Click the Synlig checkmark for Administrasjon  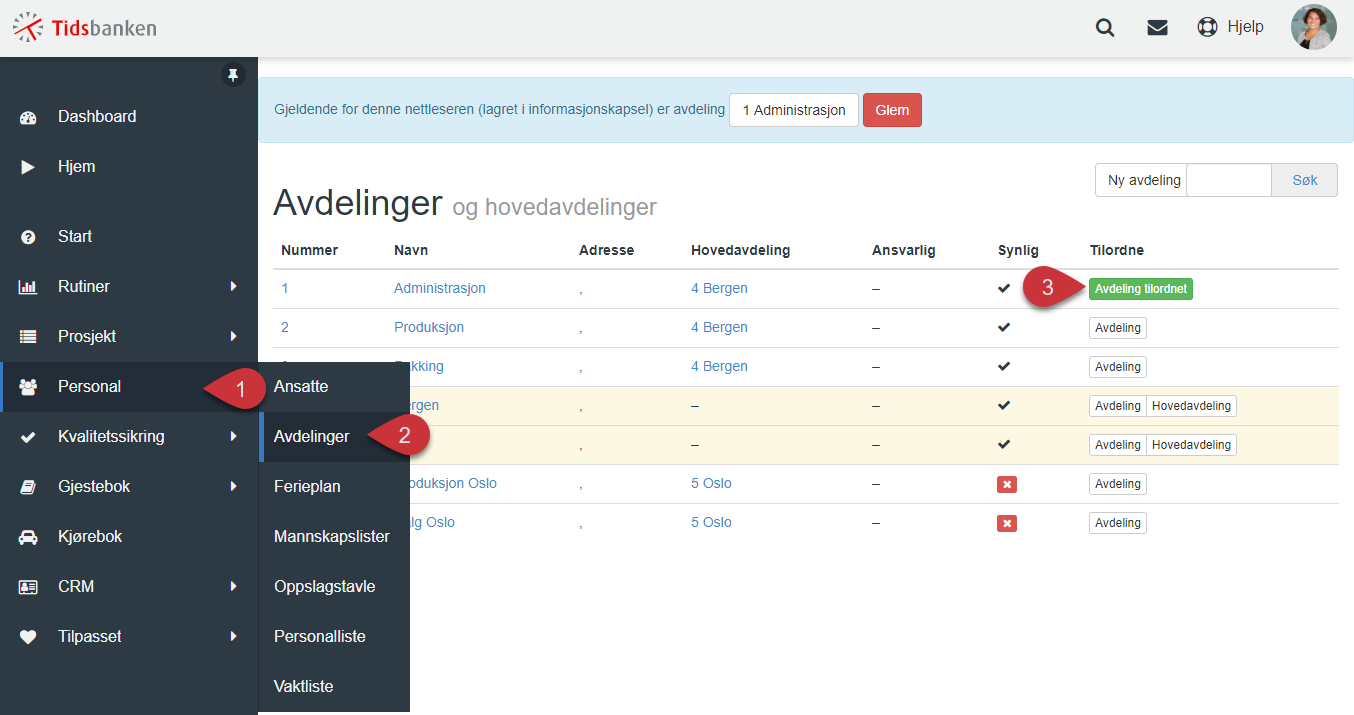pos(1004,288)
